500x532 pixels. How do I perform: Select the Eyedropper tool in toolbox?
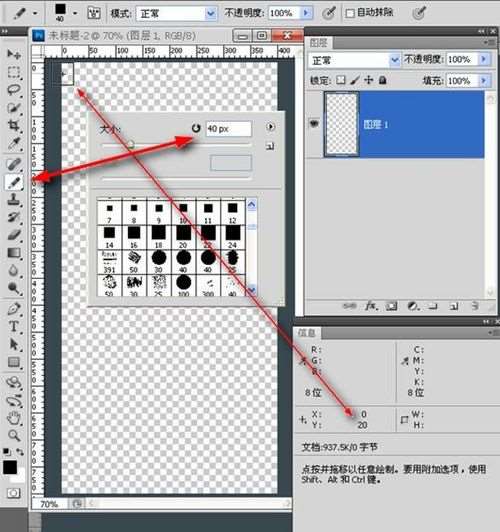click(14, 144)
